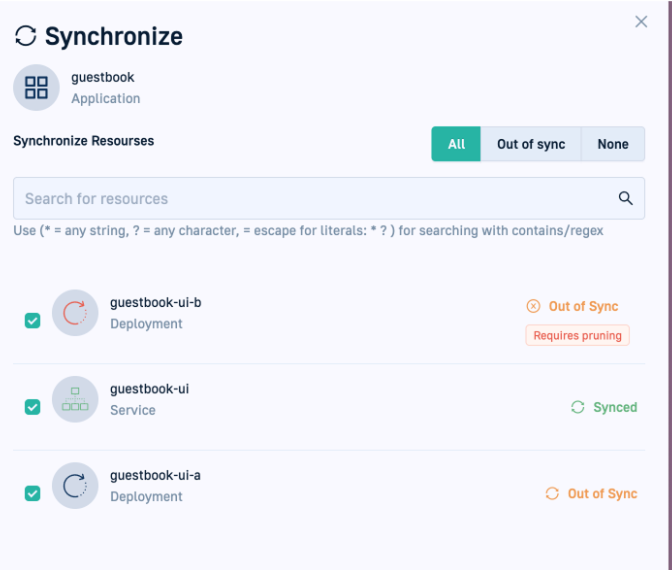Click the guestbook application name

click(102, 77)
